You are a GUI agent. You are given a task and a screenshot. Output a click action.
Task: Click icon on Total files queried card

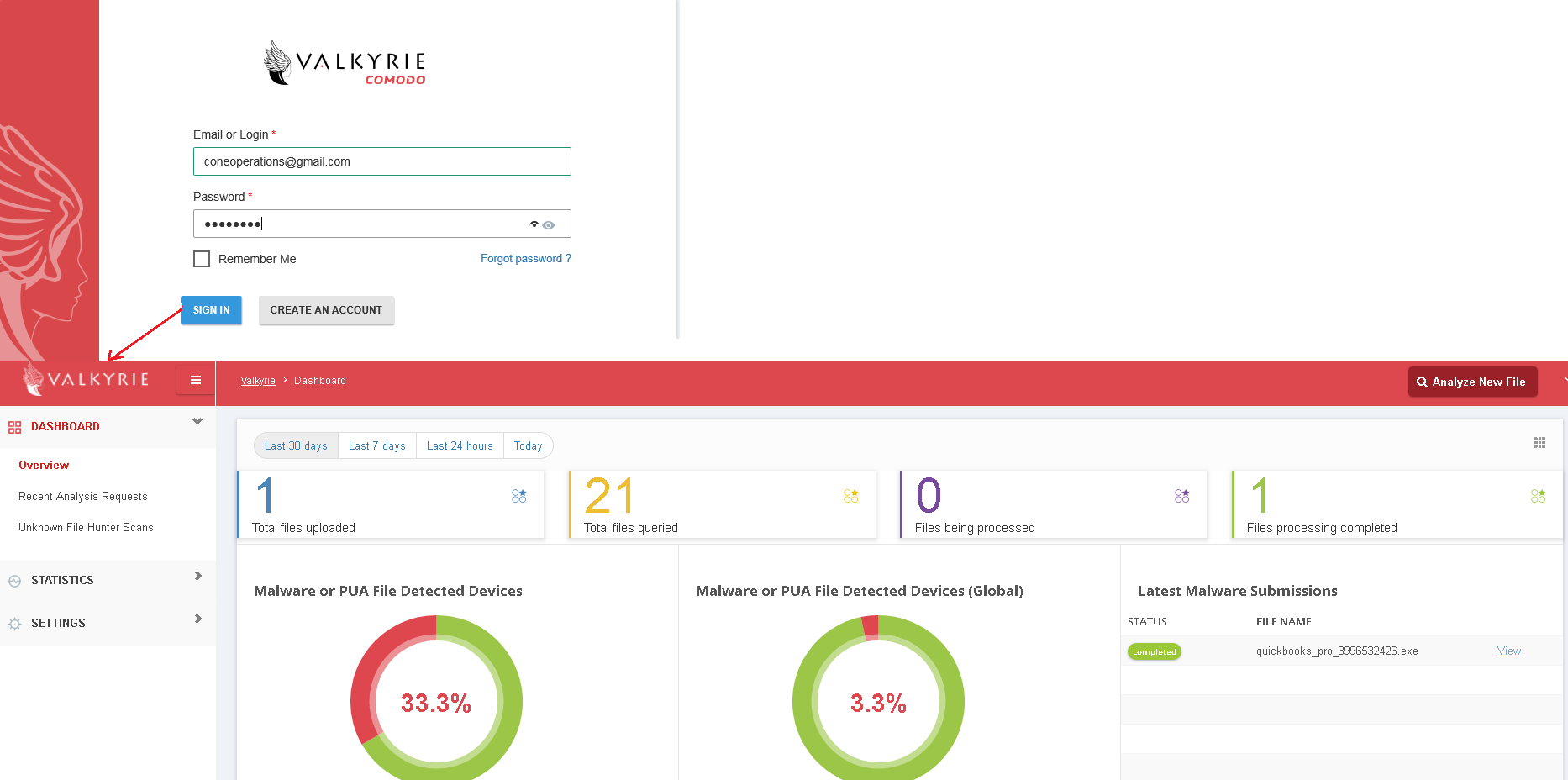pyautogui.click(x=851, y=496)
